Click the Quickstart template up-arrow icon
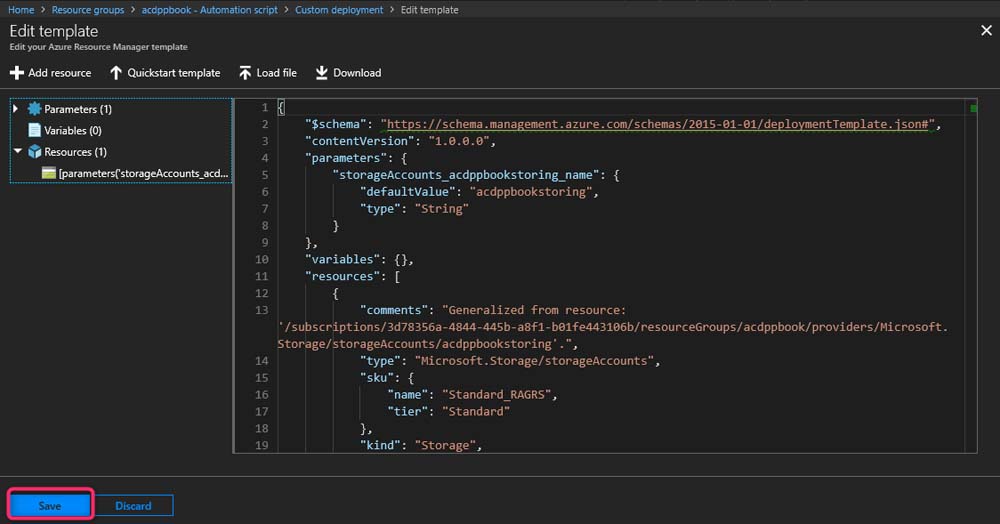Screen dimensions: 1000x524 [x=116, y=73]
